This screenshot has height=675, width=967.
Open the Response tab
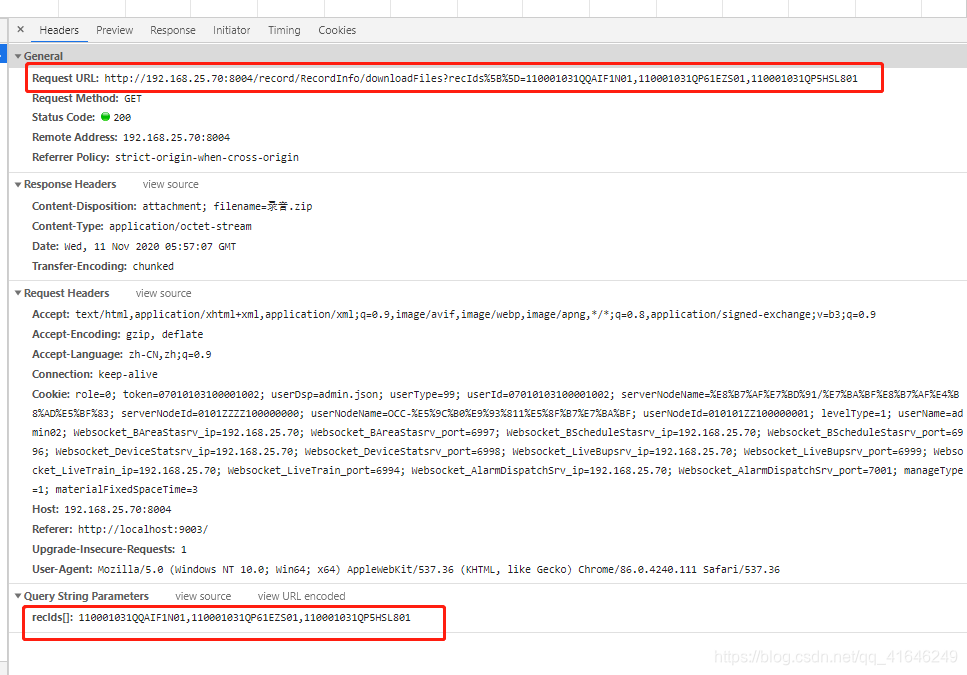pos(172,30)
